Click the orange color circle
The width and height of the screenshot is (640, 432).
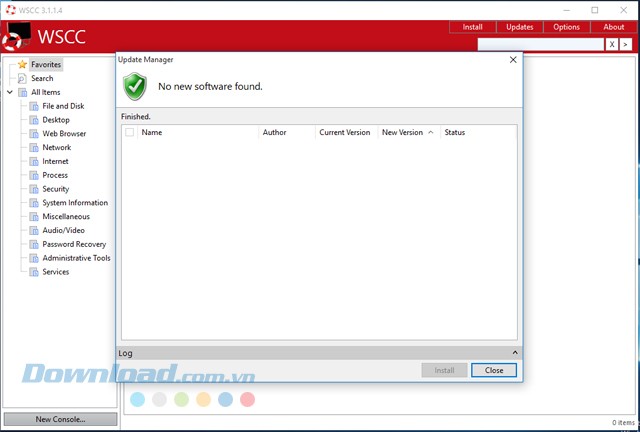(x=203, y=399)
